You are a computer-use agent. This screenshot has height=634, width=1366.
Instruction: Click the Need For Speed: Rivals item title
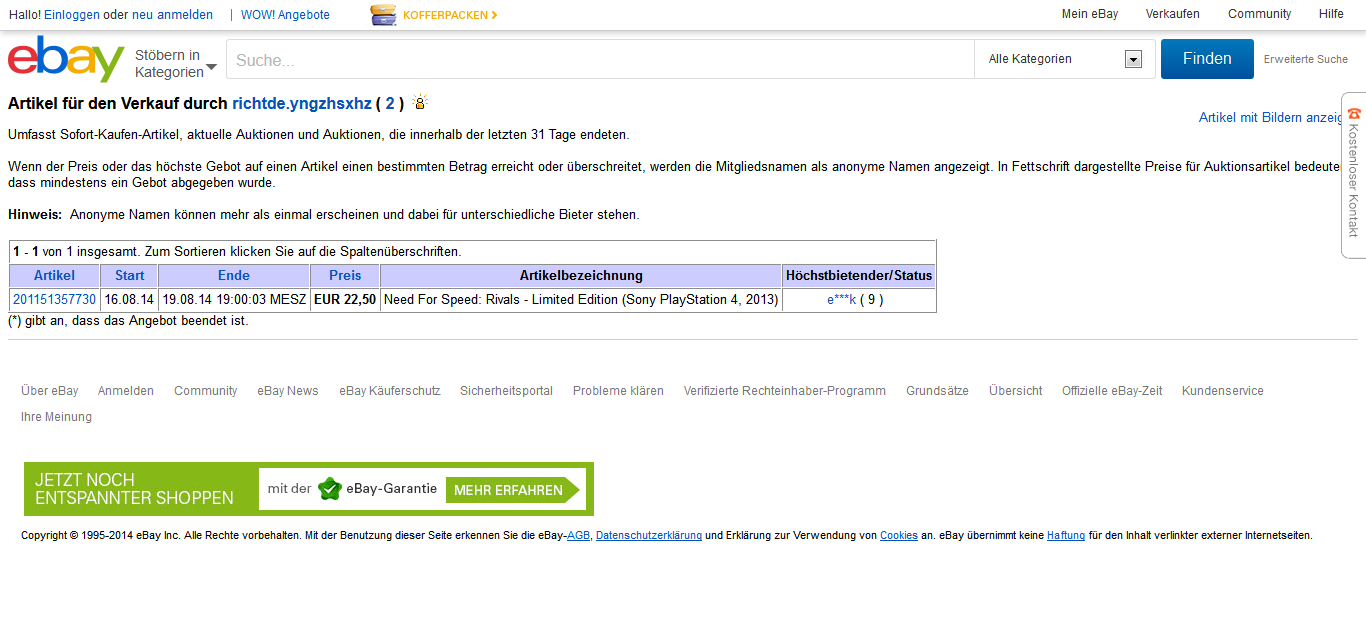(581, 299)
